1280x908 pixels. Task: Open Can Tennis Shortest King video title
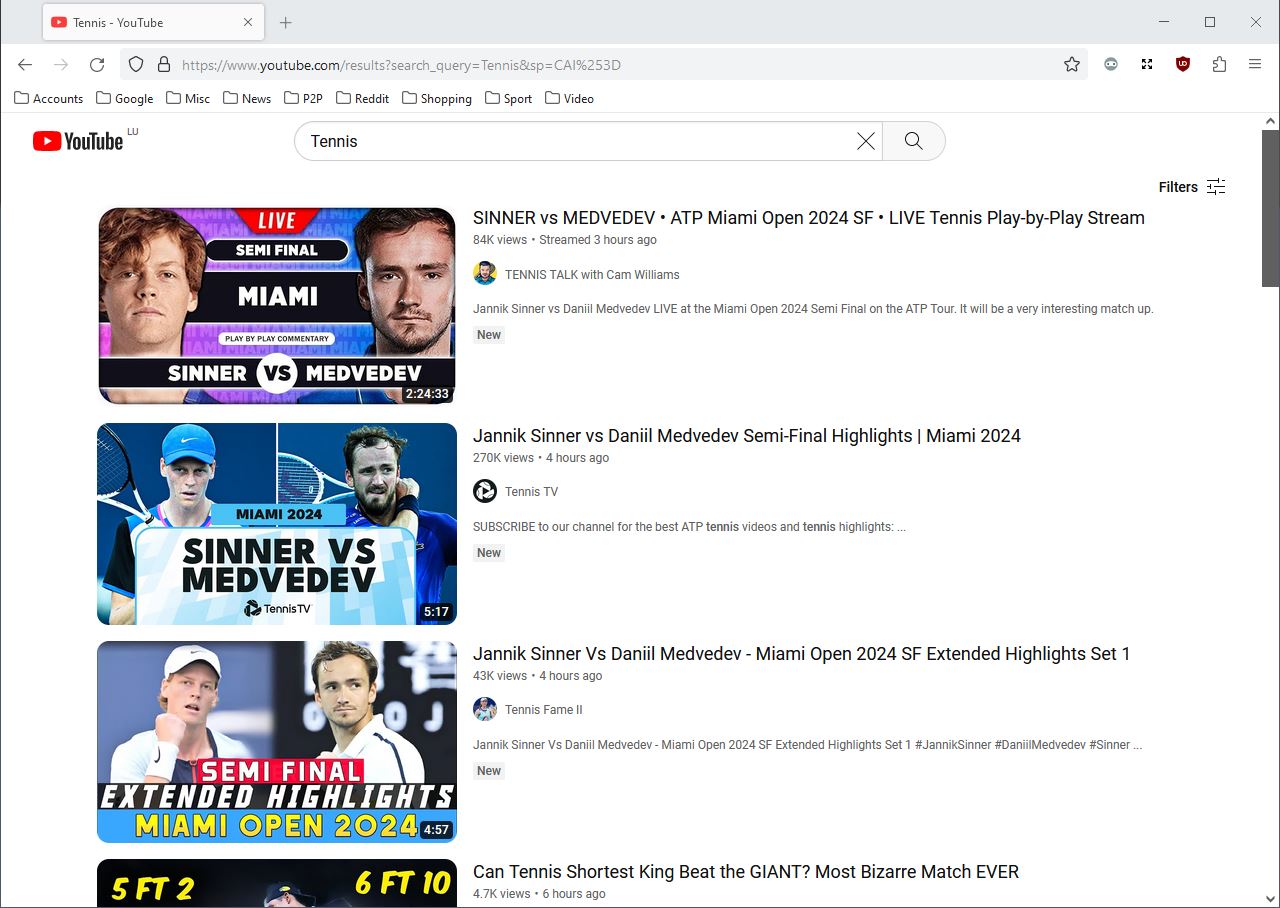(746, 872)
